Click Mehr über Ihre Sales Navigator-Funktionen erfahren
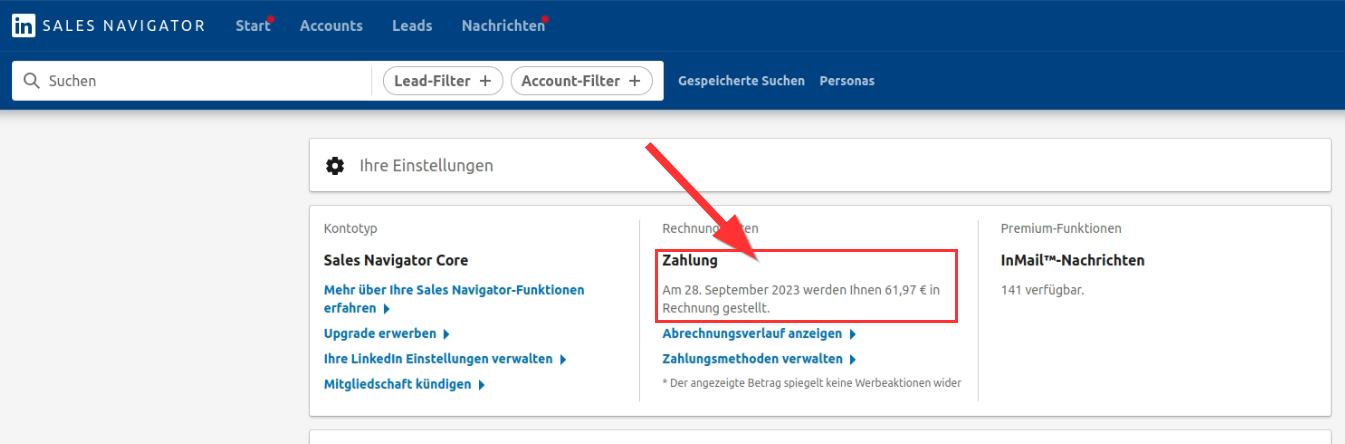The image size is (1345, 444). (454, 299)
